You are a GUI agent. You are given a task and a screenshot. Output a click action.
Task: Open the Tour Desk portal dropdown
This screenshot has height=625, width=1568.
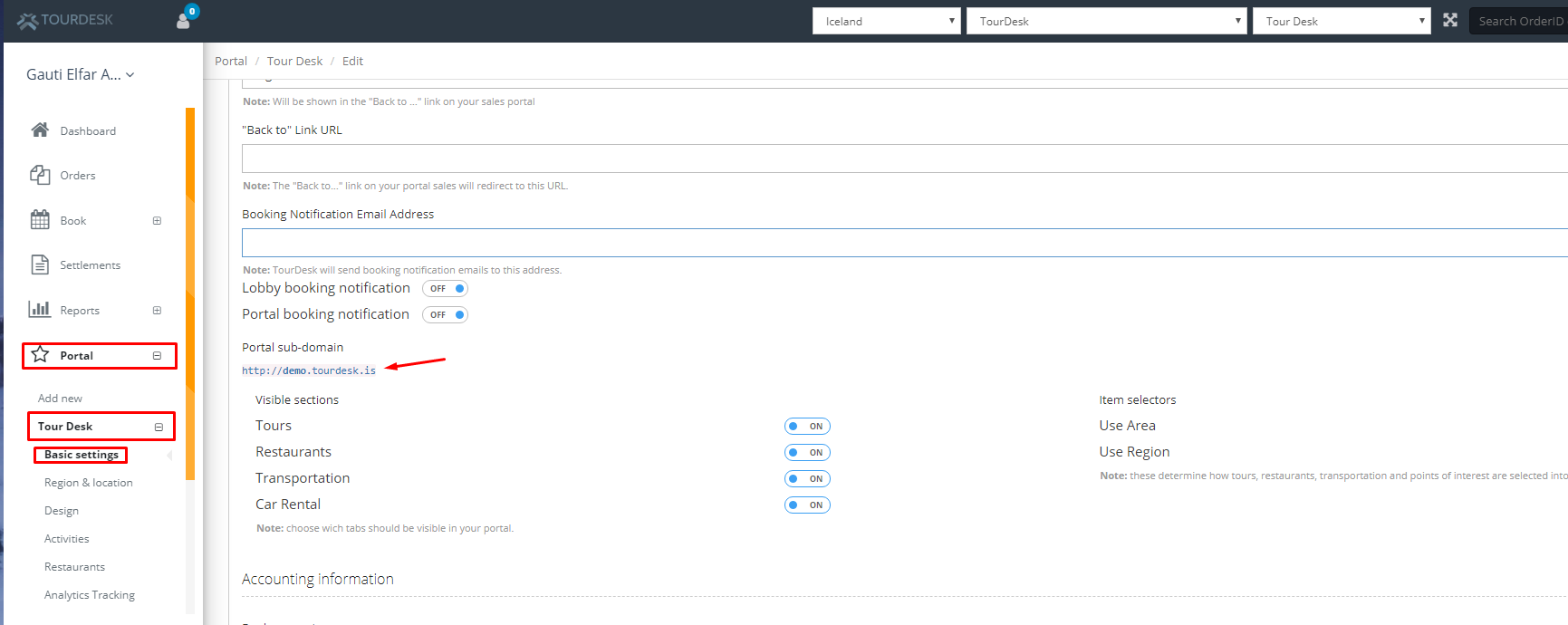click(x=1342, y=21)
